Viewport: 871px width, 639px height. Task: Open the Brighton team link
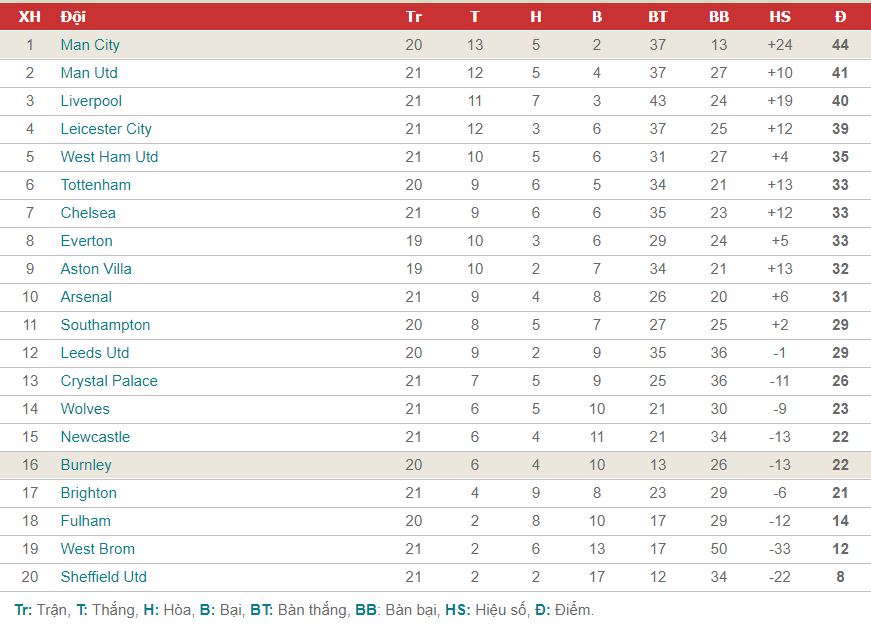pos(89,493)
